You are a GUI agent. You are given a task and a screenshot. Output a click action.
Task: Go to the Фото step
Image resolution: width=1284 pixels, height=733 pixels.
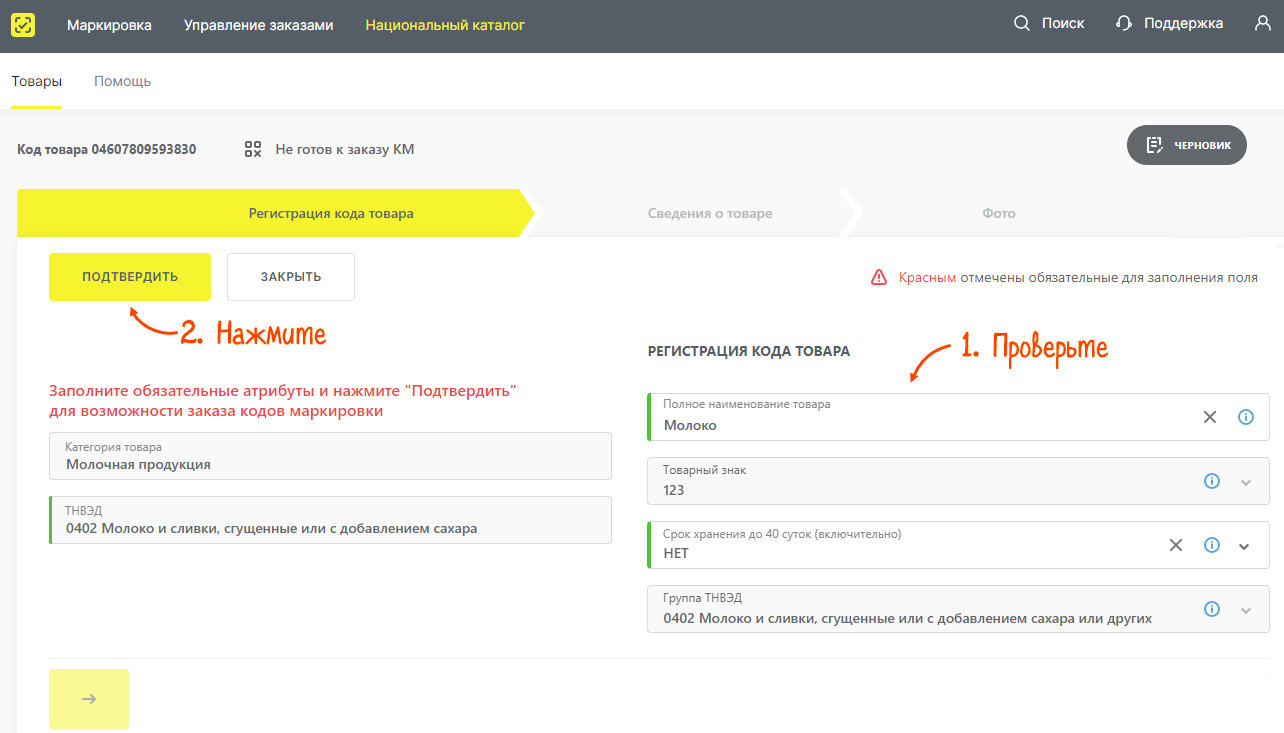pyautogui.click(x=999, y=213)
